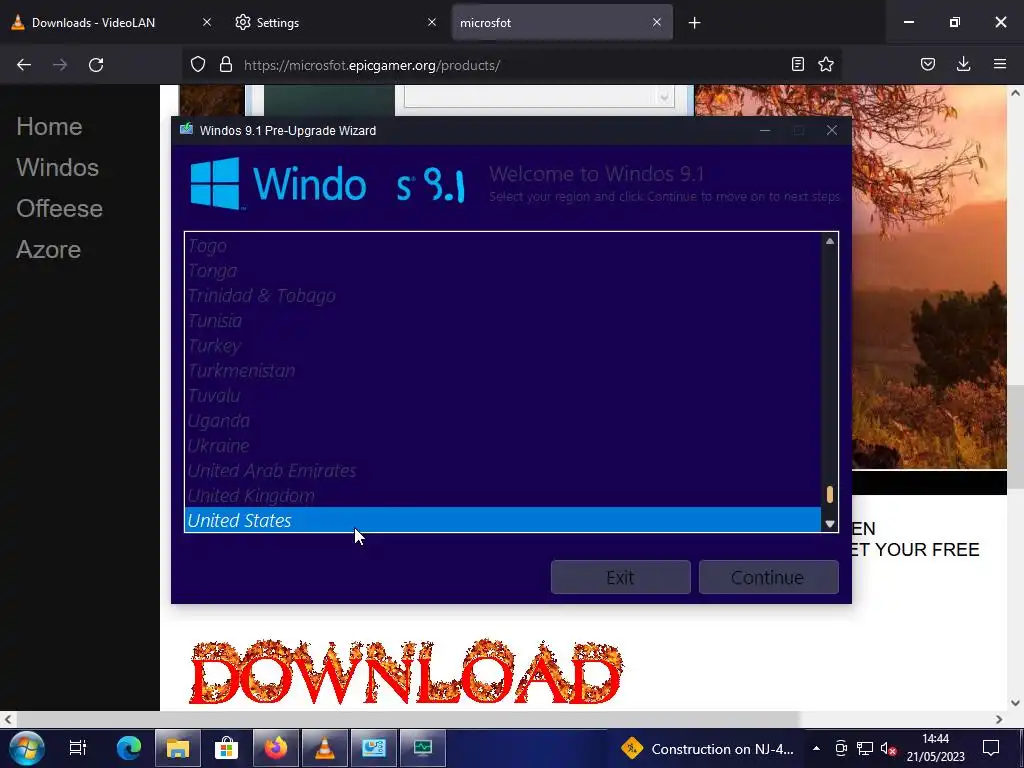Launch Microsoft Edge from taskbar
The image size is (1024, 768).
click(129, 748)
